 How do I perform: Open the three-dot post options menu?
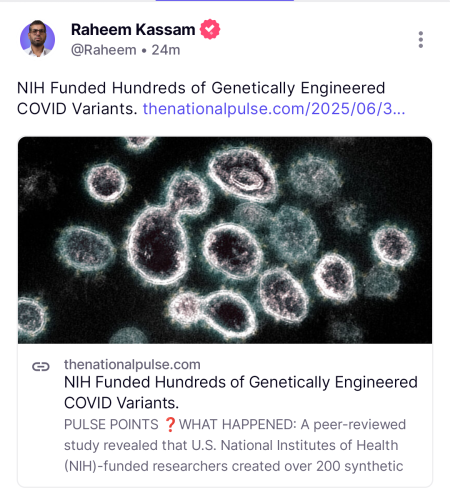click(421, 40)
